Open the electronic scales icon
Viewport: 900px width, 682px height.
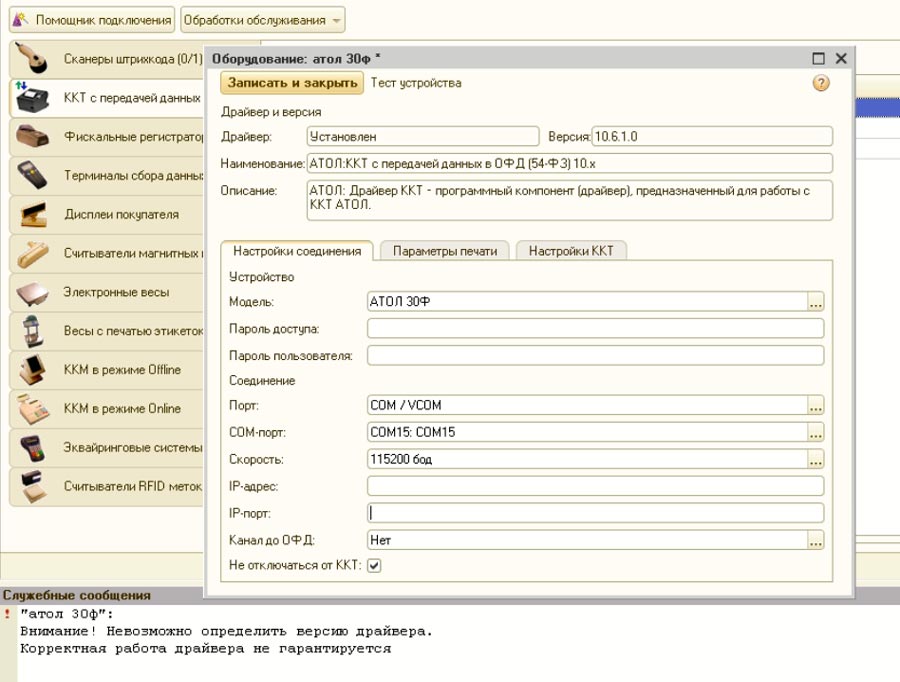[32, 292]
